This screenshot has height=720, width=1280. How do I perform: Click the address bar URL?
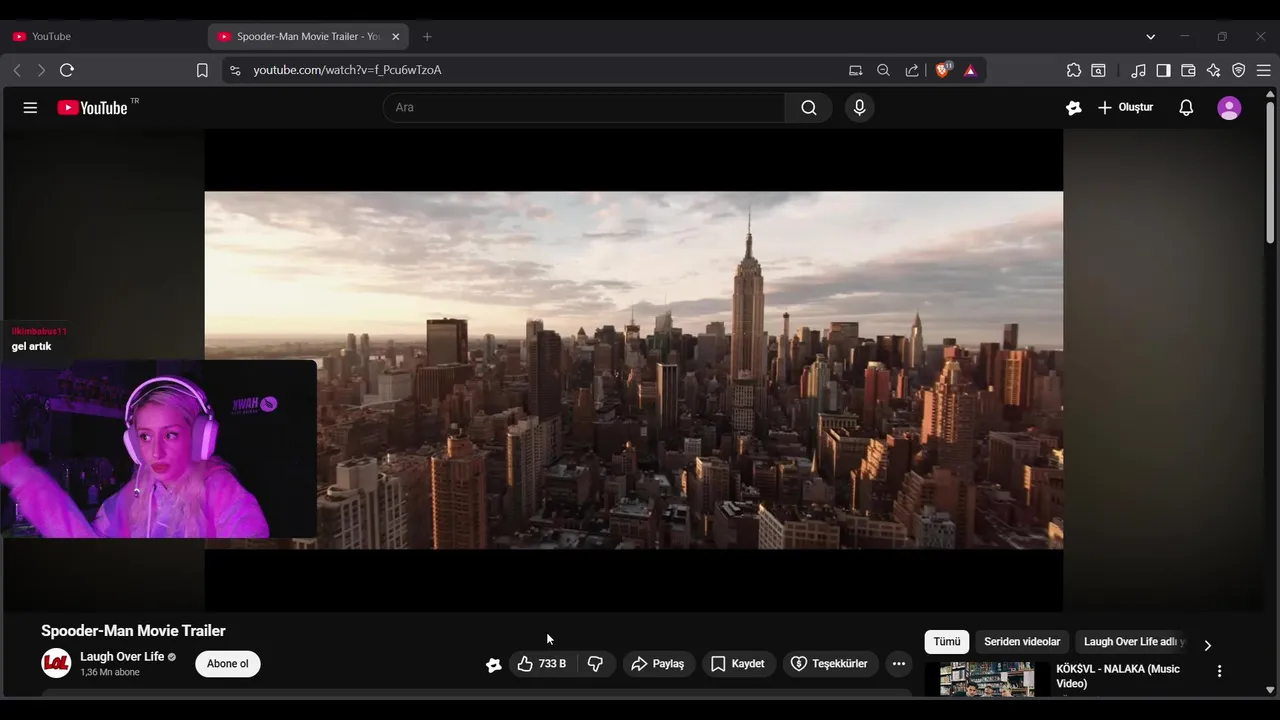click(x=347, y=70)
